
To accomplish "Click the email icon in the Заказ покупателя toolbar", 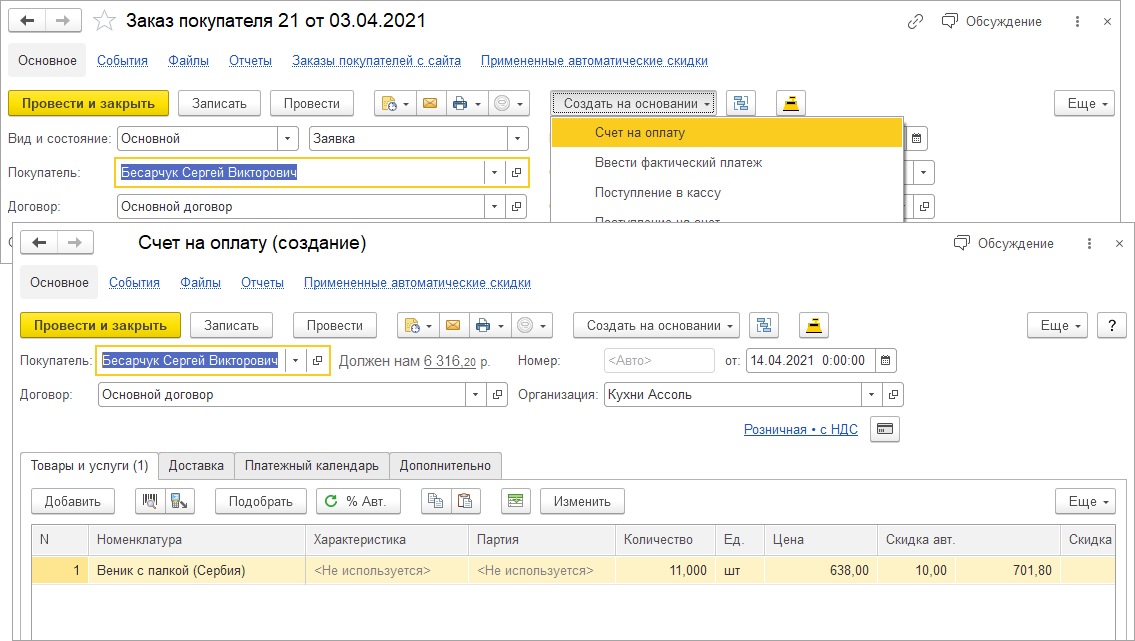I will point(430,103).
